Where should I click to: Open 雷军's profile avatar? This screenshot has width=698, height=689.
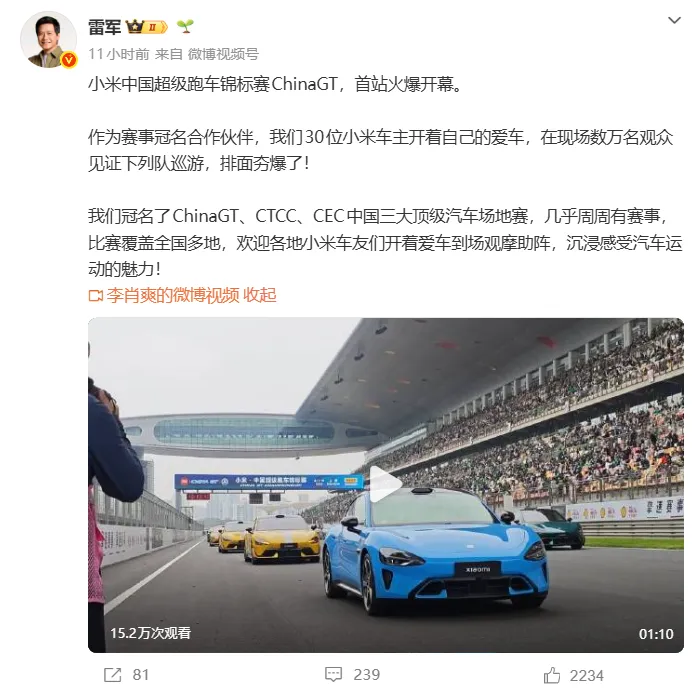[x=48, y=40]
